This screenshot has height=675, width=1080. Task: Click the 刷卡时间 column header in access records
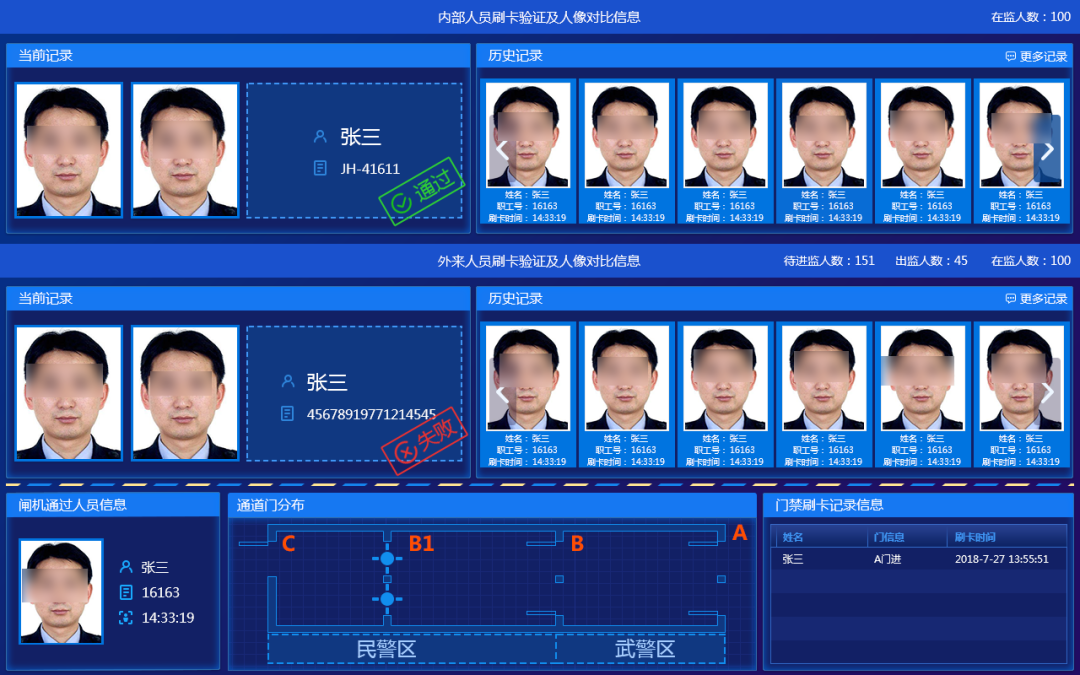coord(976,537)
